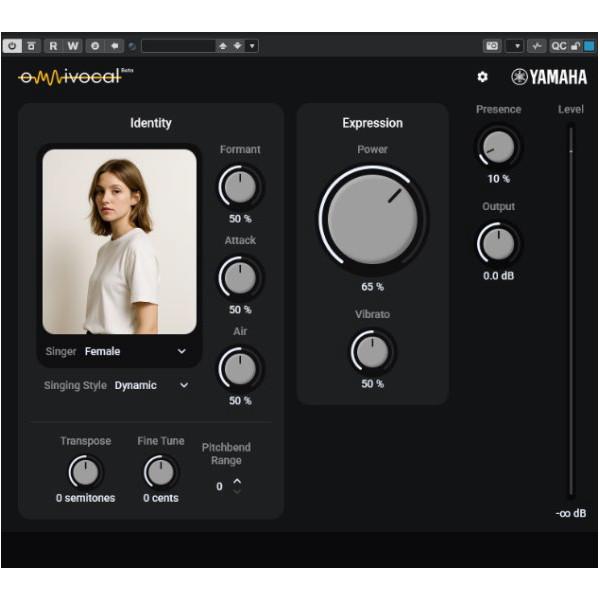The width and height of the screenshot is (600, 600).
Task: Click the Yamaha logo
Action: [549, 77]
